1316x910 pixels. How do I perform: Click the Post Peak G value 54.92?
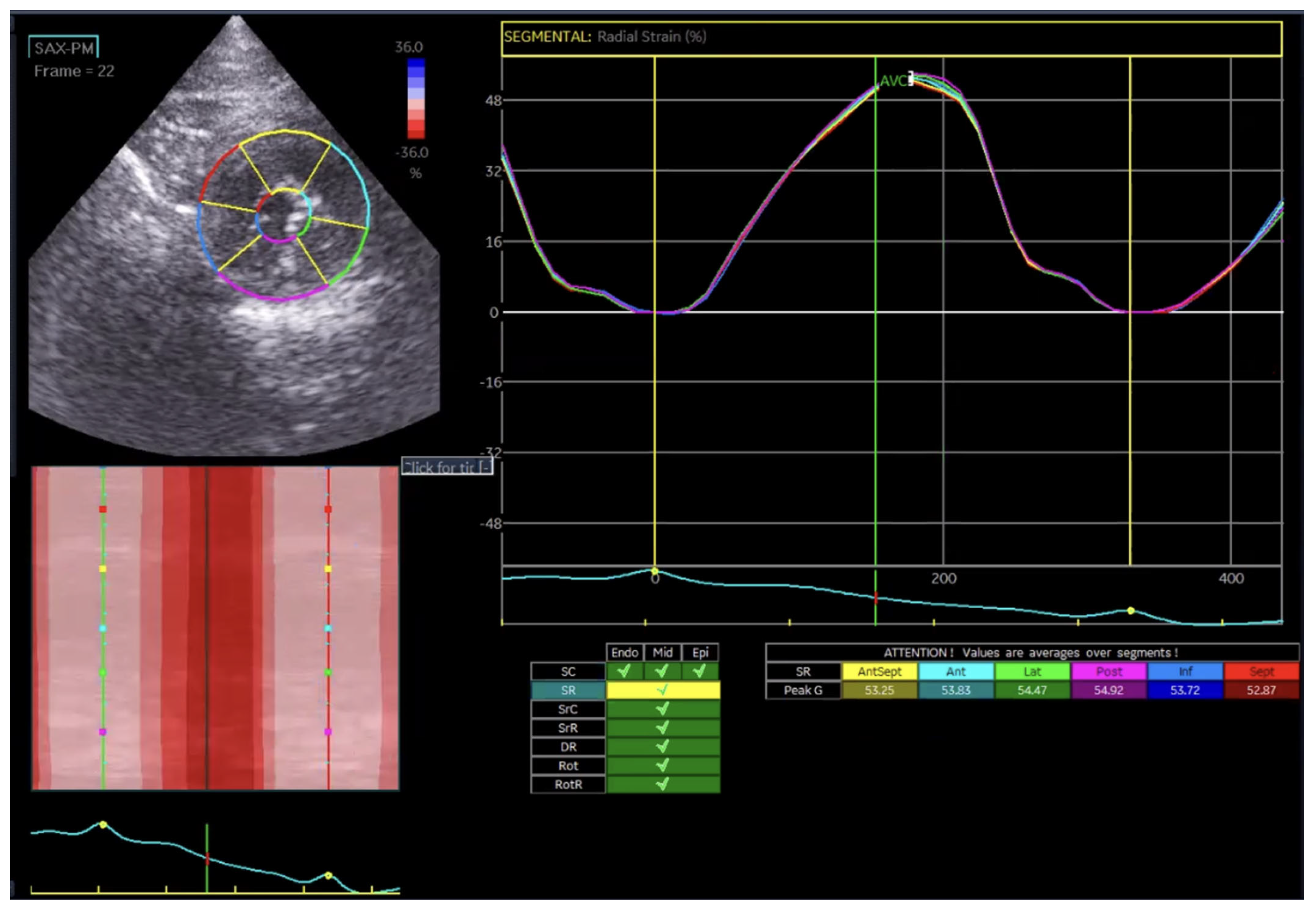click(x=1108, y=690)
